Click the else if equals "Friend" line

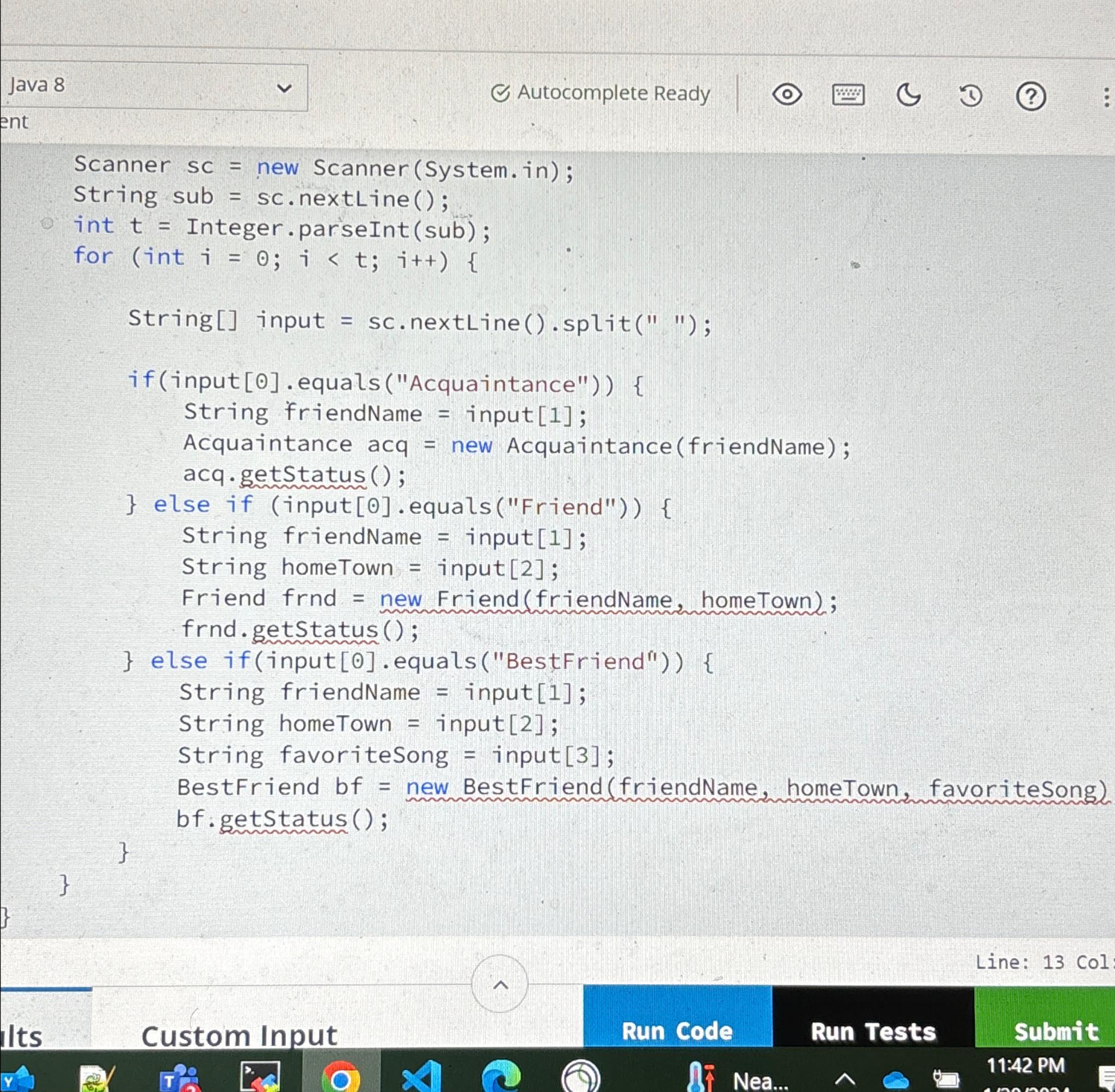(399, 506)
